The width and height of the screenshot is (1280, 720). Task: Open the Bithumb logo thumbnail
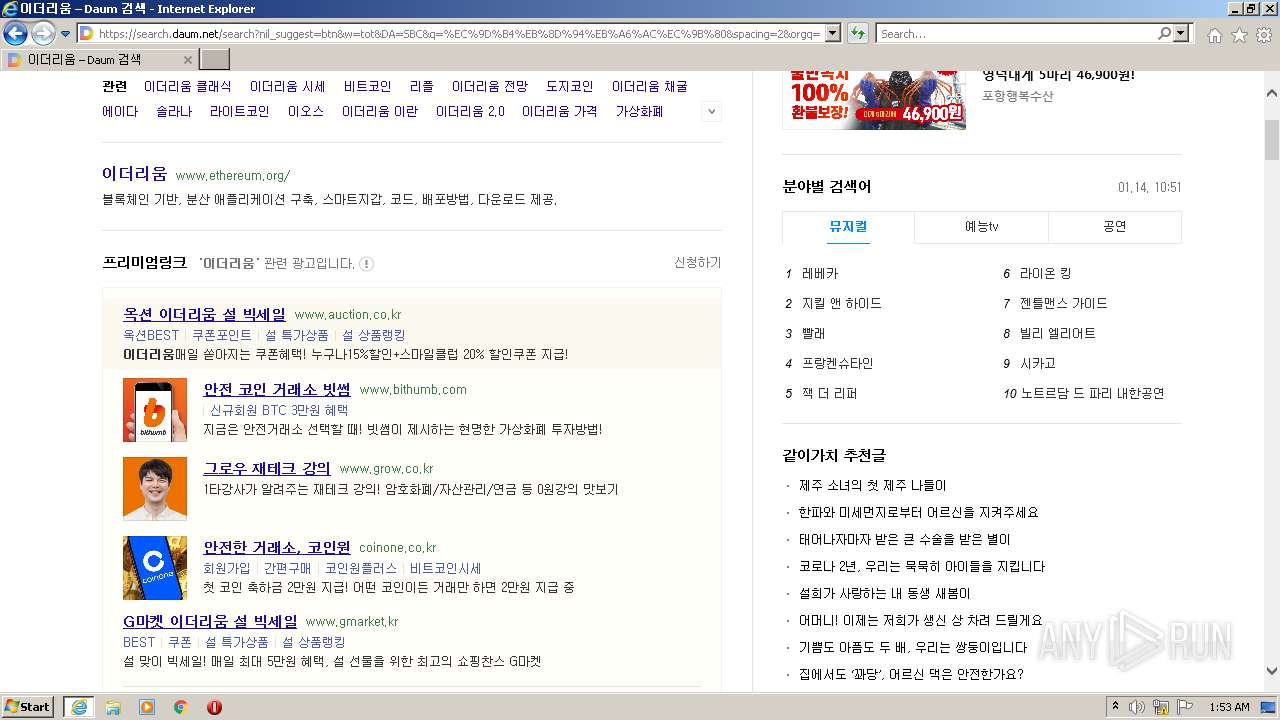[155, 410]
